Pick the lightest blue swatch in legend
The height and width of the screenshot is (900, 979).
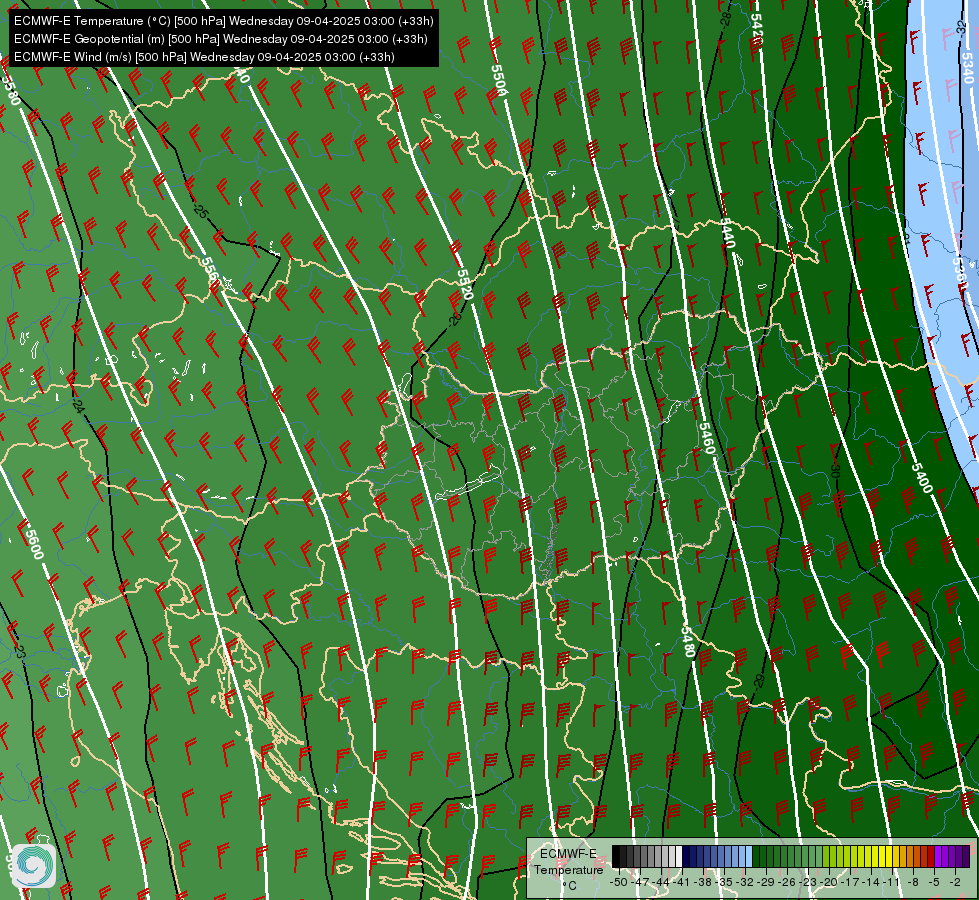[x=749, y=856]
